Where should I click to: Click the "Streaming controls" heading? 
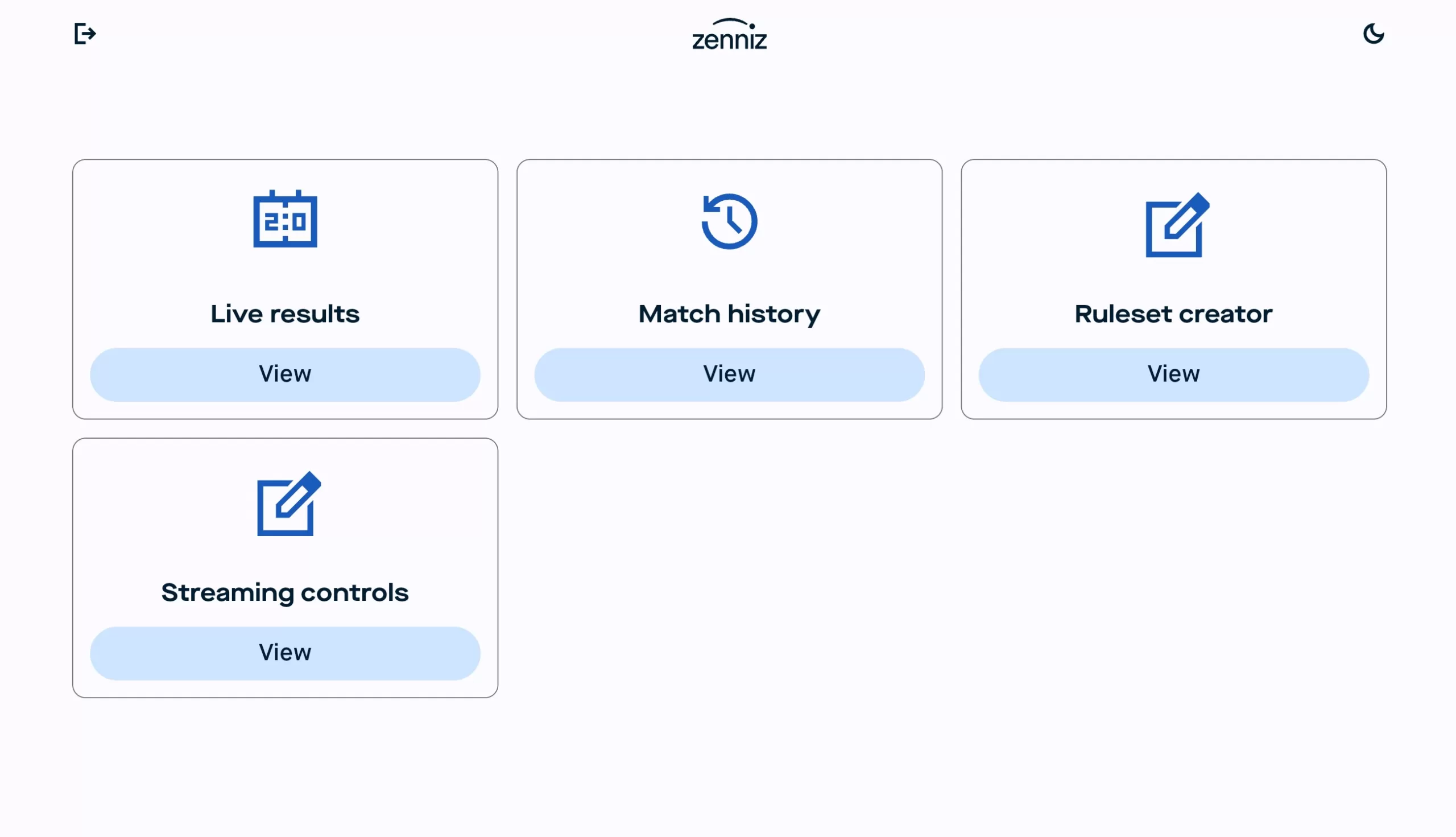(x=285, y=592)
